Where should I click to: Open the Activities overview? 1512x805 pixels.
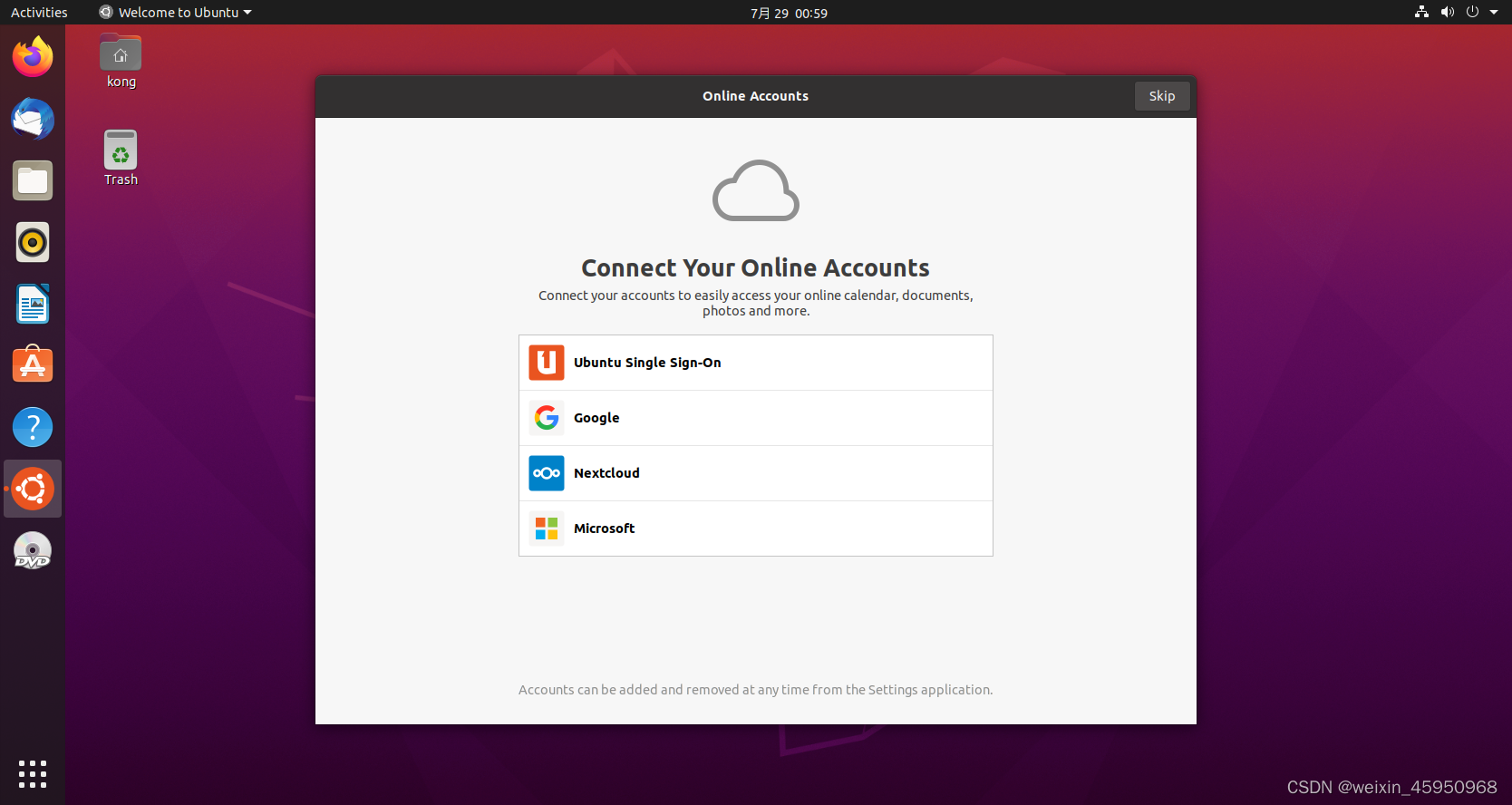point(39,12)
